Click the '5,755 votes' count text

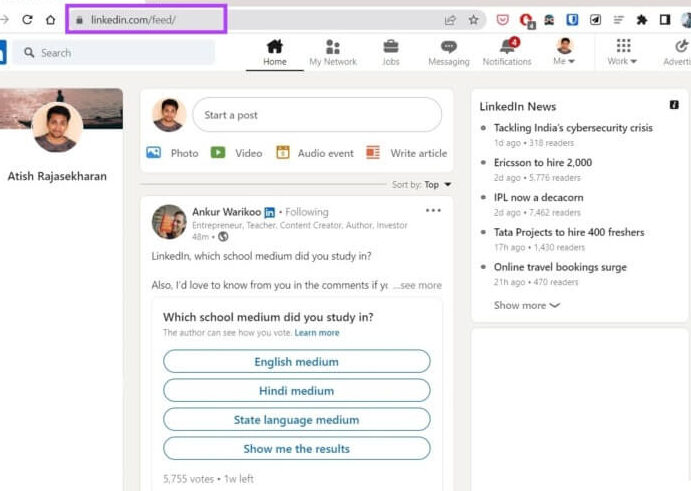188,479
